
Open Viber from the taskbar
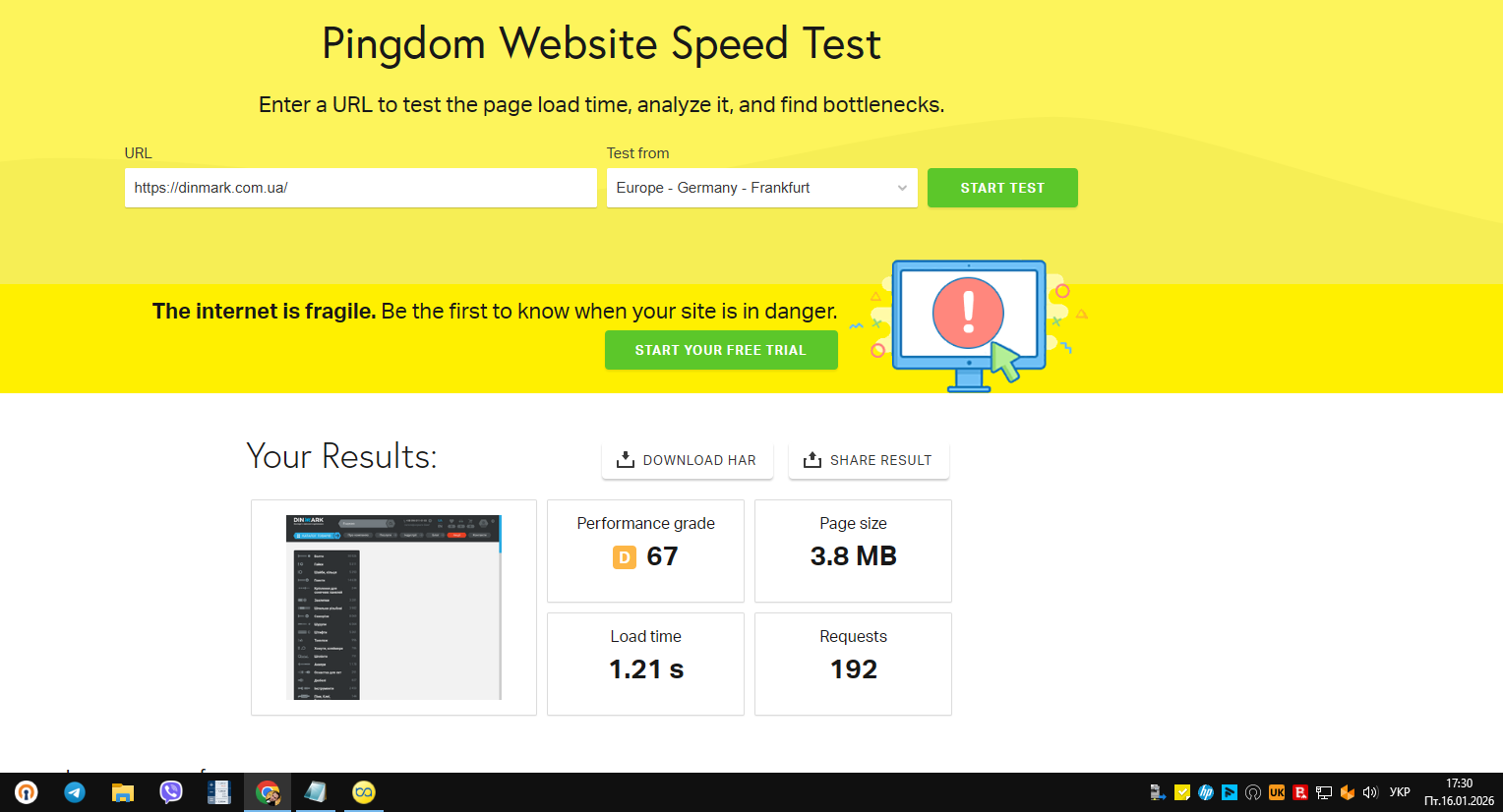(x=171, y=792)
